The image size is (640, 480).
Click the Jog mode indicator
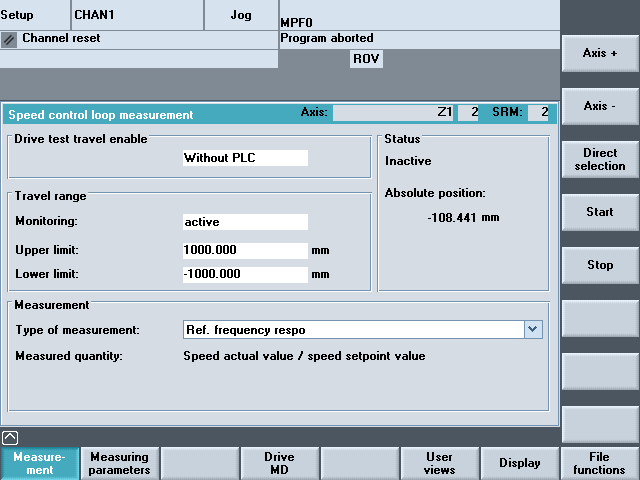(241, 15)
